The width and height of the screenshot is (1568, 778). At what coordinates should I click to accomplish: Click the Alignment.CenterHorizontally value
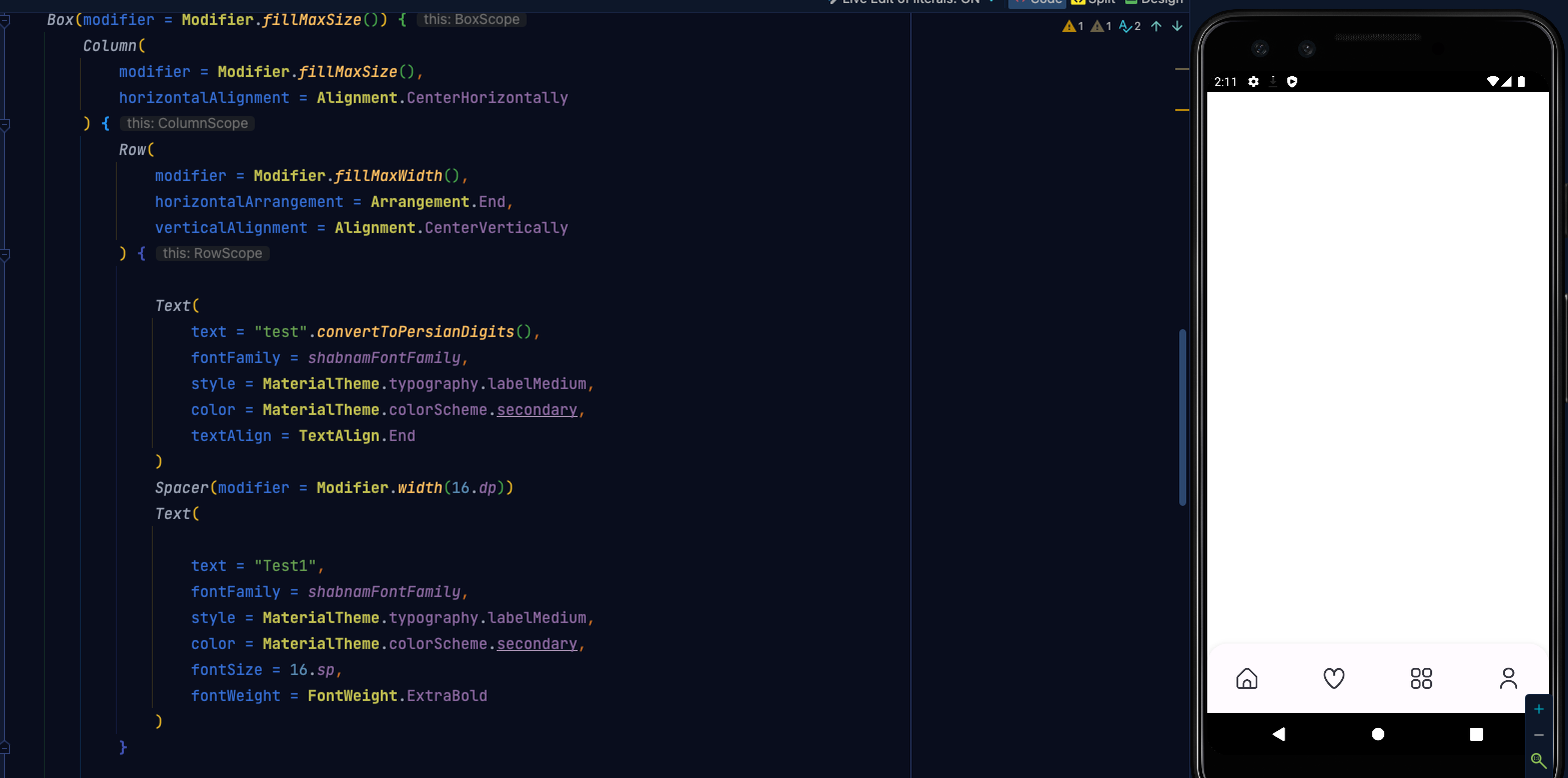point(442,98)
